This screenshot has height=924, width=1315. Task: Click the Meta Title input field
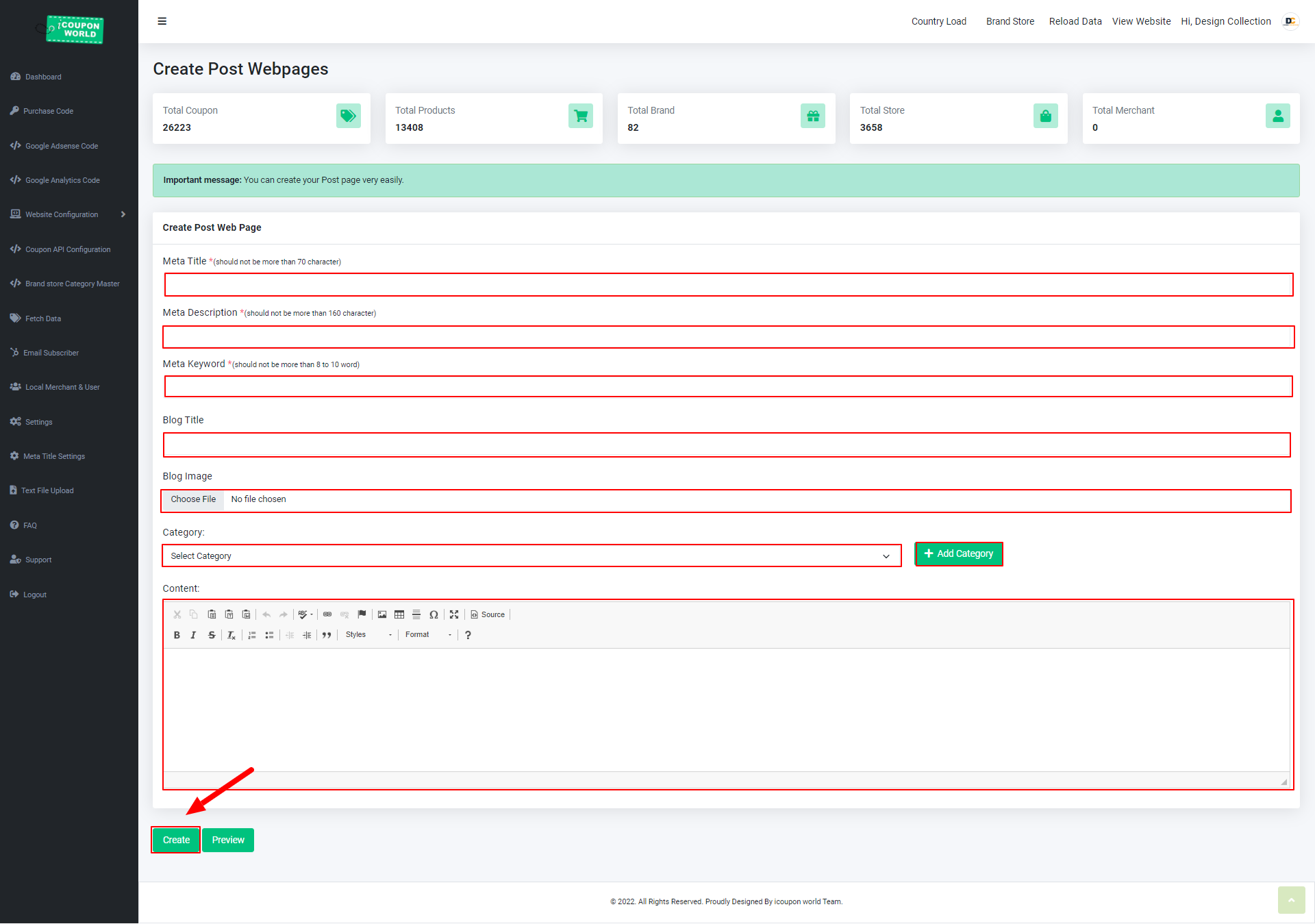point(728,284)
